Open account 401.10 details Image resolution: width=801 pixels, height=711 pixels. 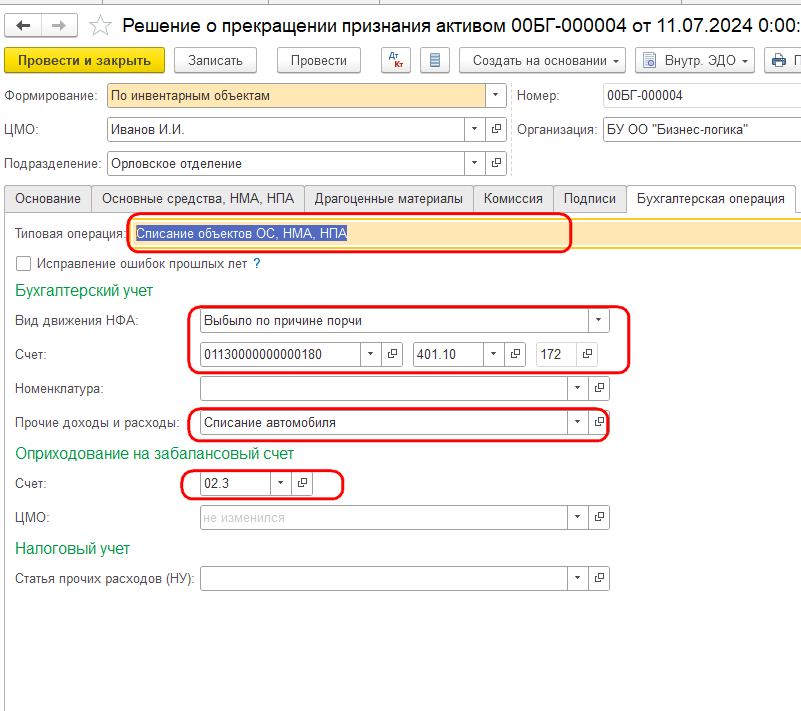coord(515,354)
